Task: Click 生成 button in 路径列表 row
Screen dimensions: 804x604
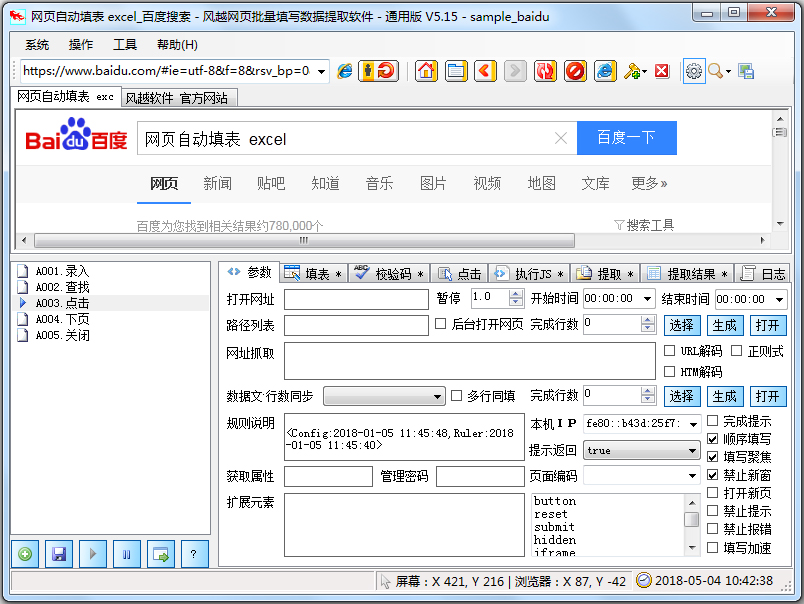Action: 725,325
